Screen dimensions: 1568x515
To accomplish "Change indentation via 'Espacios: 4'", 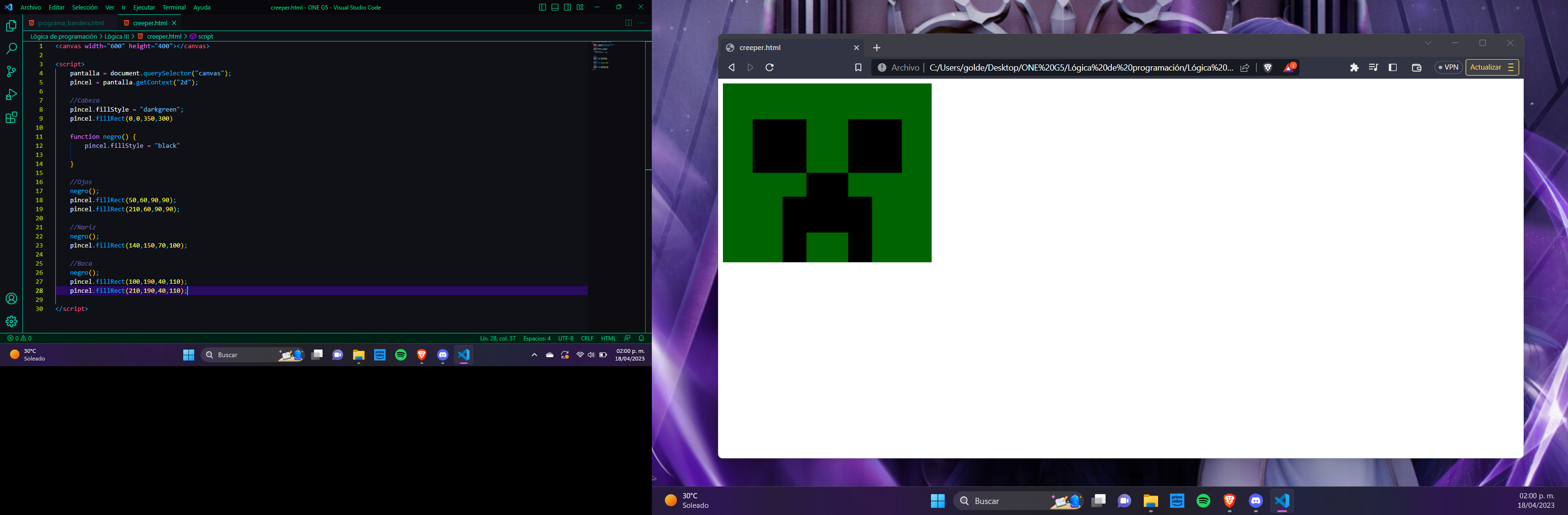I will coord(537,338).
